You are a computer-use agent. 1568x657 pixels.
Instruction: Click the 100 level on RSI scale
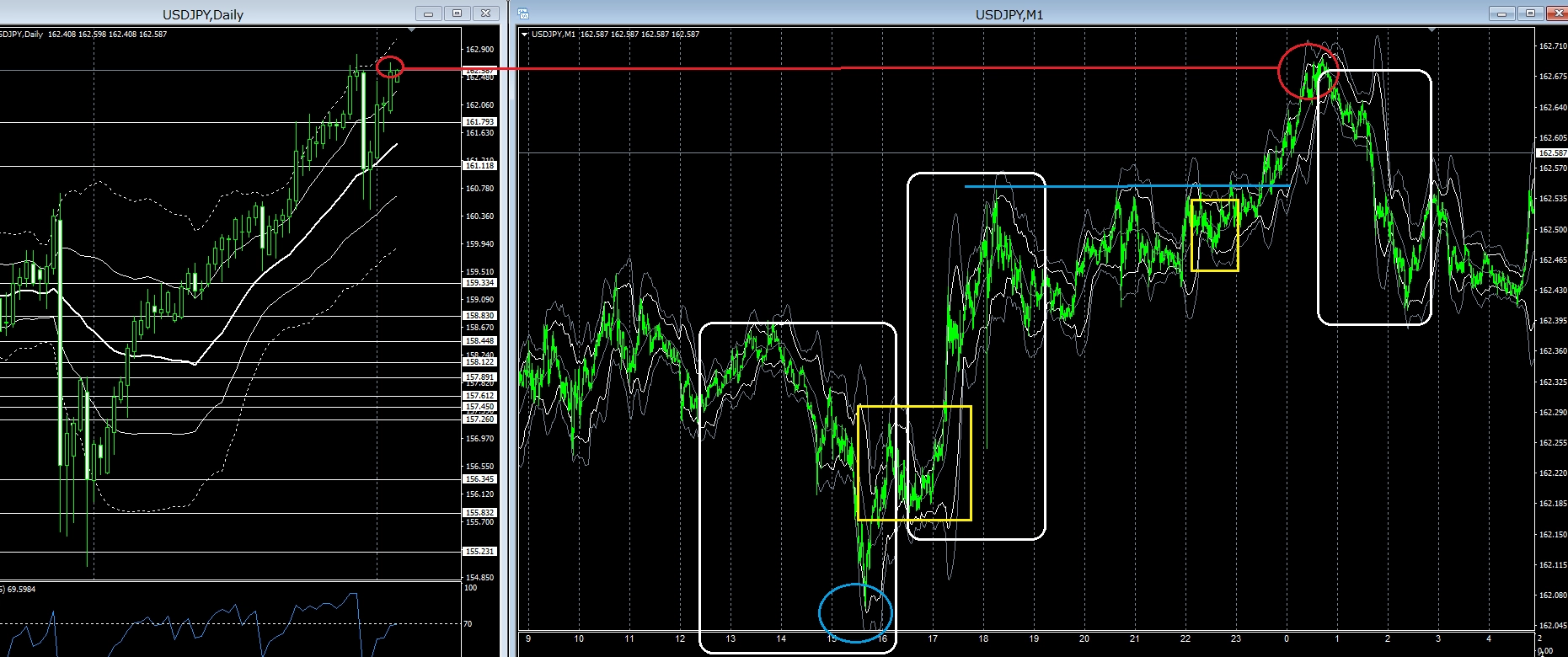click(470, 588)
